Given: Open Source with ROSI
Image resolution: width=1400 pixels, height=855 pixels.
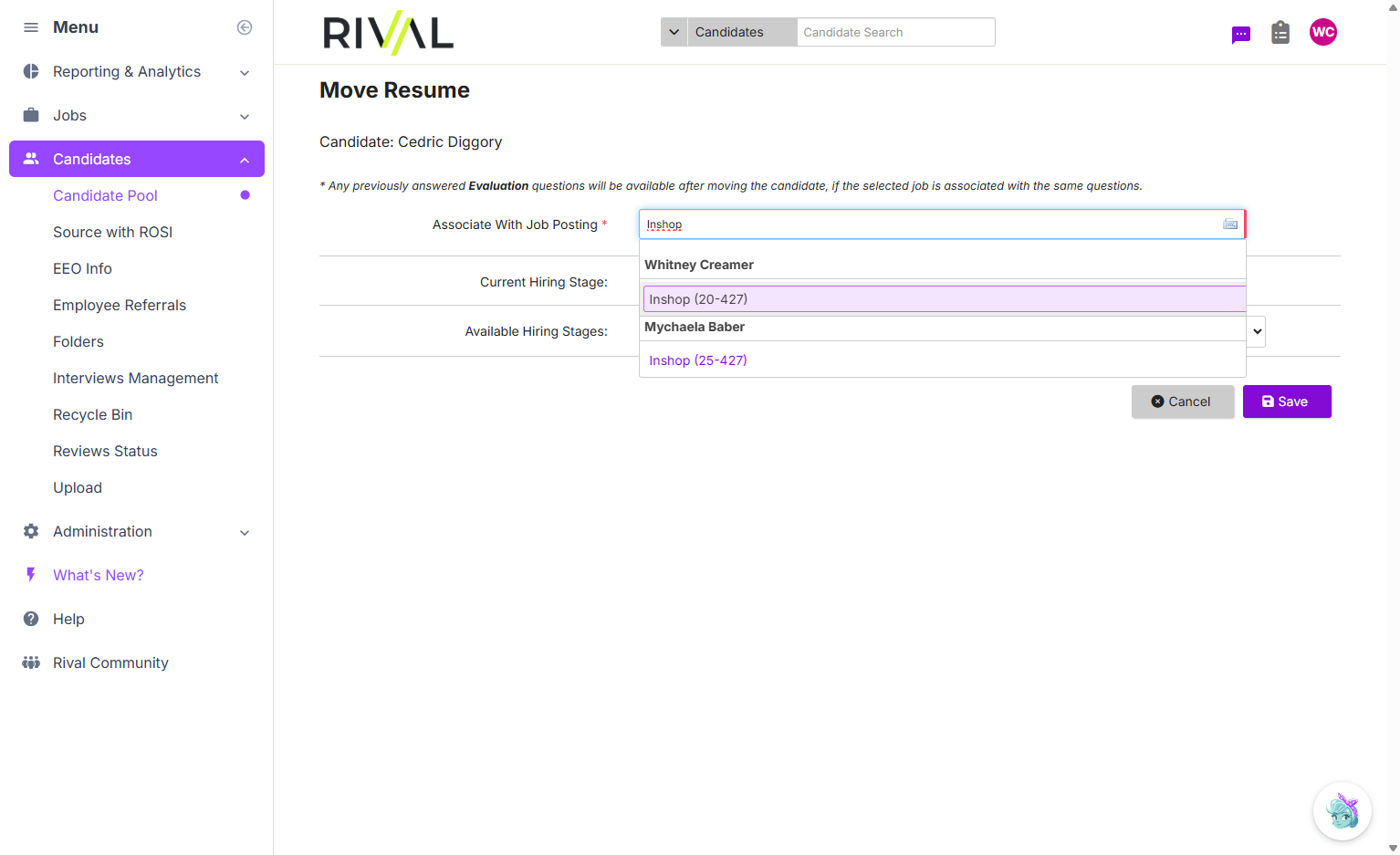Looking at the screenshot, I should [x=112, y=232].
